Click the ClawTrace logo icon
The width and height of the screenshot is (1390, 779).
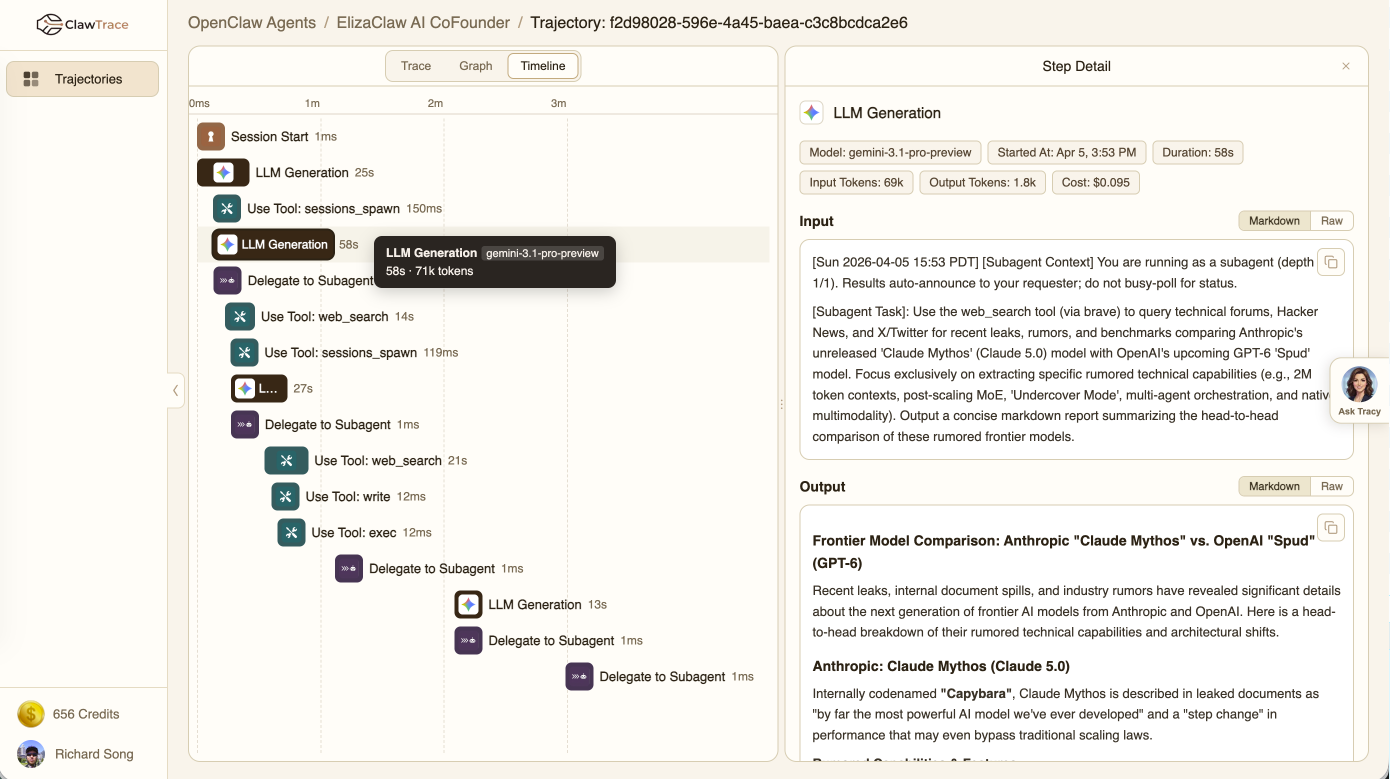(x=50, y=22)
